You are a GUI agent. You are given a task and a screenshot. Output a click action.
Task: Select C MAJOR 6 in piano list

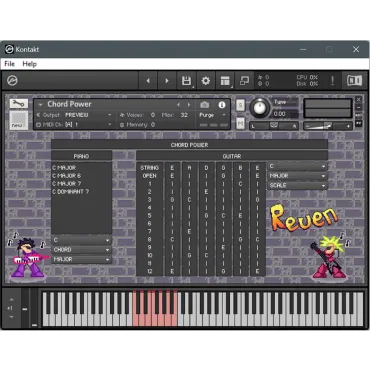click(x=67, y=176)
